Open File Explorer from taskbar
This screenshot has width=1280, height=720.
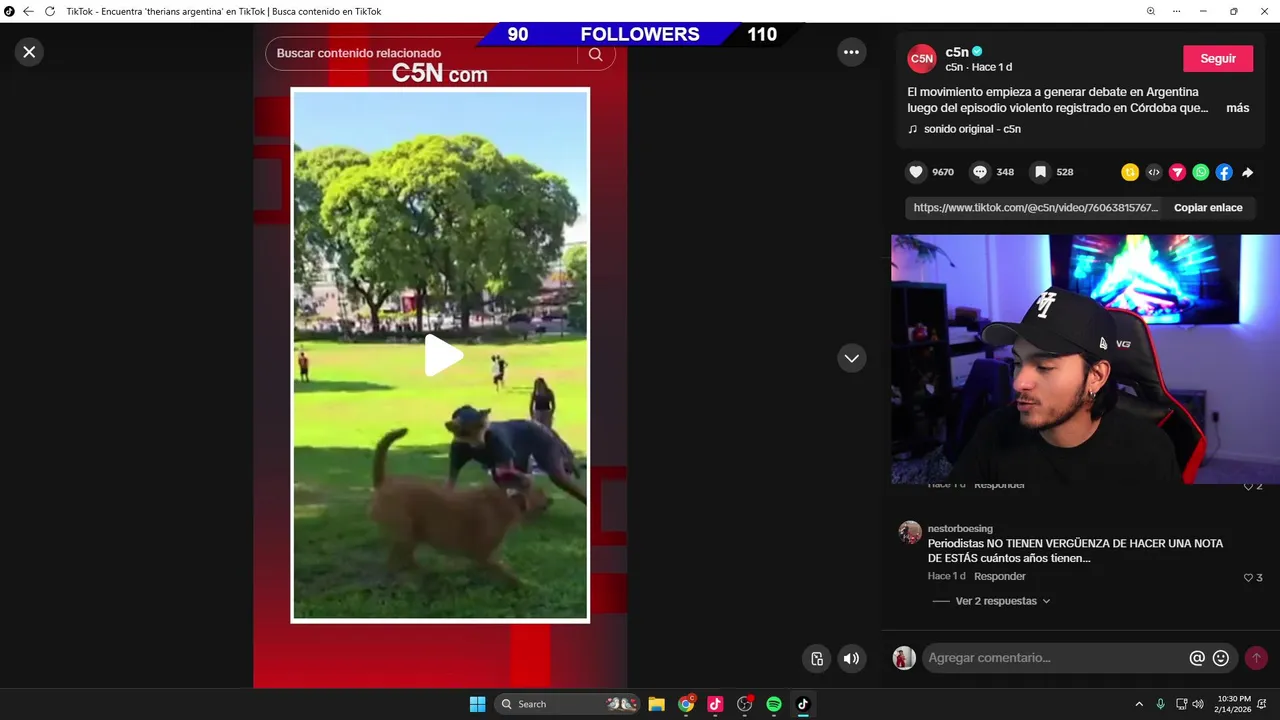pos(656,704)
